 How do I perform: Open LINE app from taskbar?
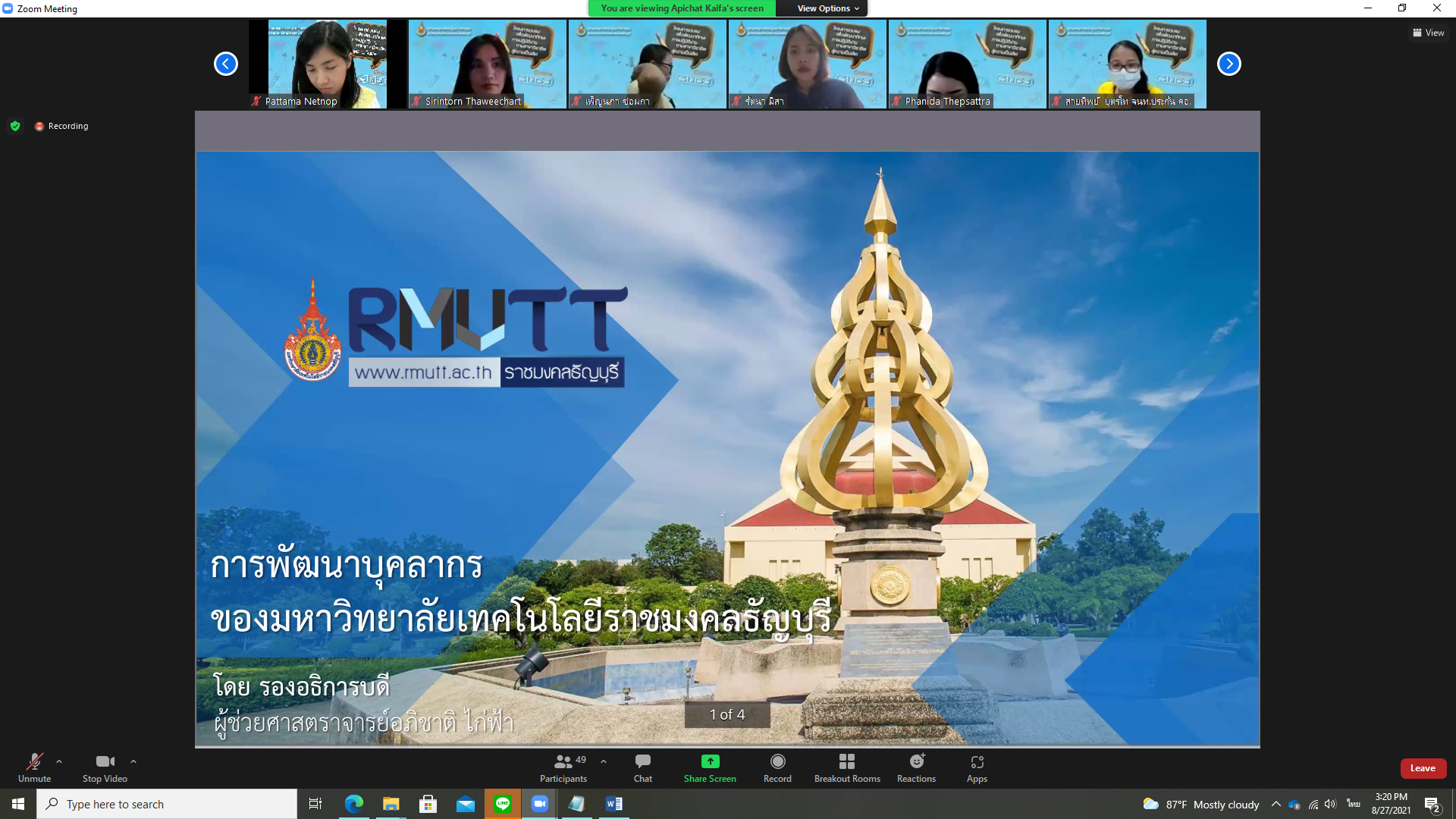pyautogui.click(x=502, y=804)
